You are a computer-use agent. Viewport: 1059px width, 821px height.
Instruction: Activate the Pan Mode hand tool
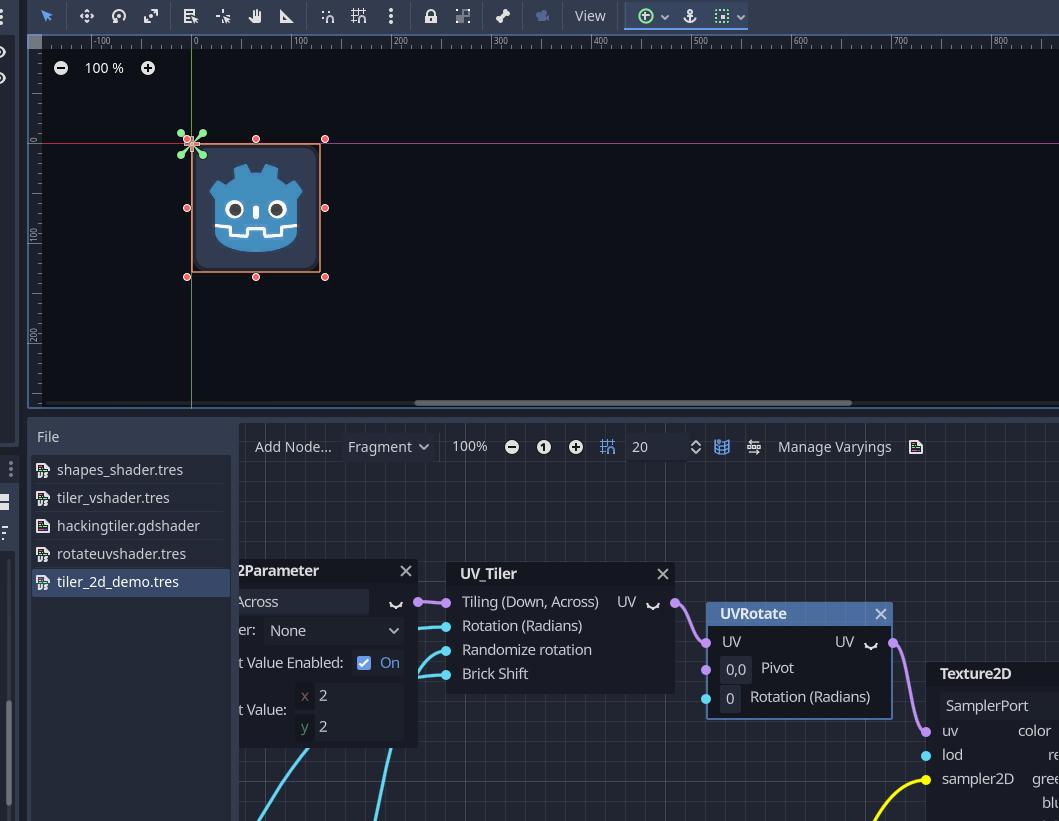coord(255,16)
